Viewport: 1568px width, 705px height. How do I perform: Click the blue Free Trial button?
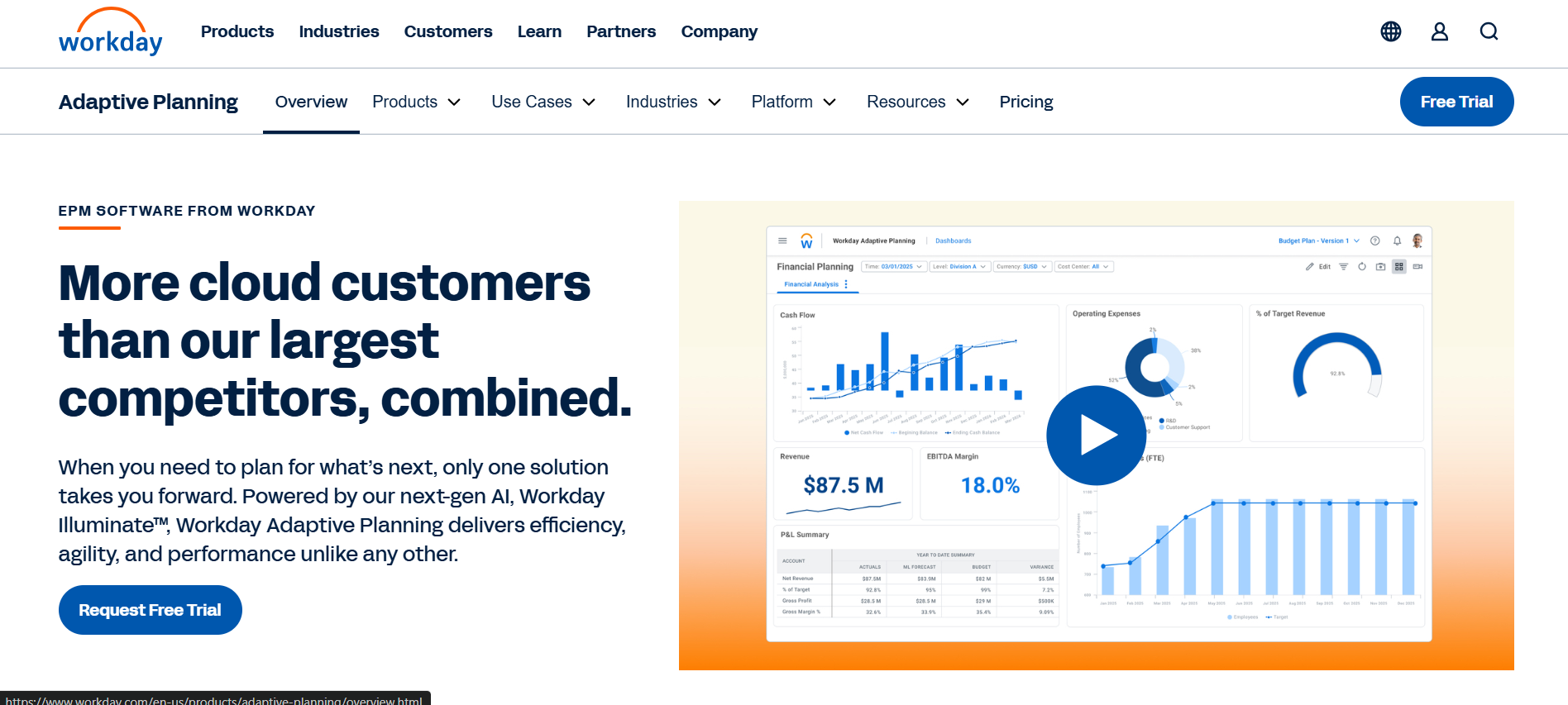coord(1457,102)
